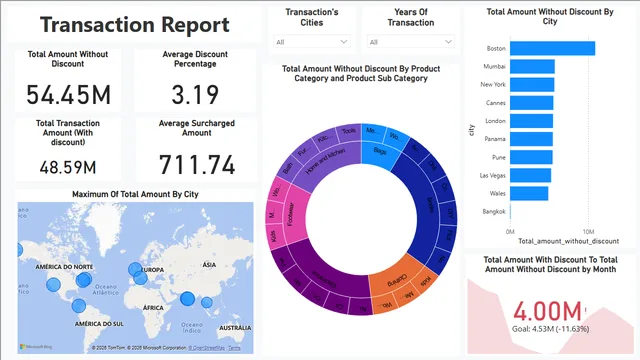Click the 4.00M KPI value

coord(547,311)
